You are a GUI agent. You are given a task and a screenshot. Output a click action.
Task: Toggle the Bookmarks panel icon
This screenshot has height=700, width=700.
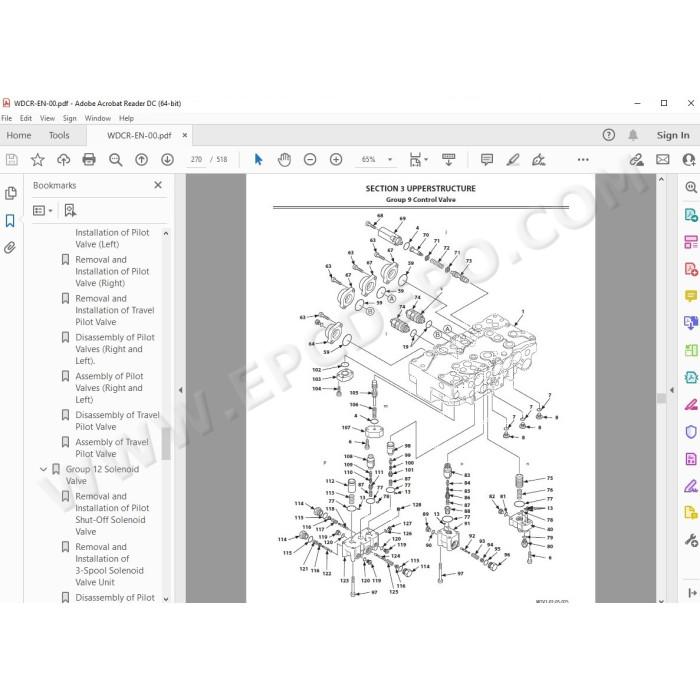10,221
